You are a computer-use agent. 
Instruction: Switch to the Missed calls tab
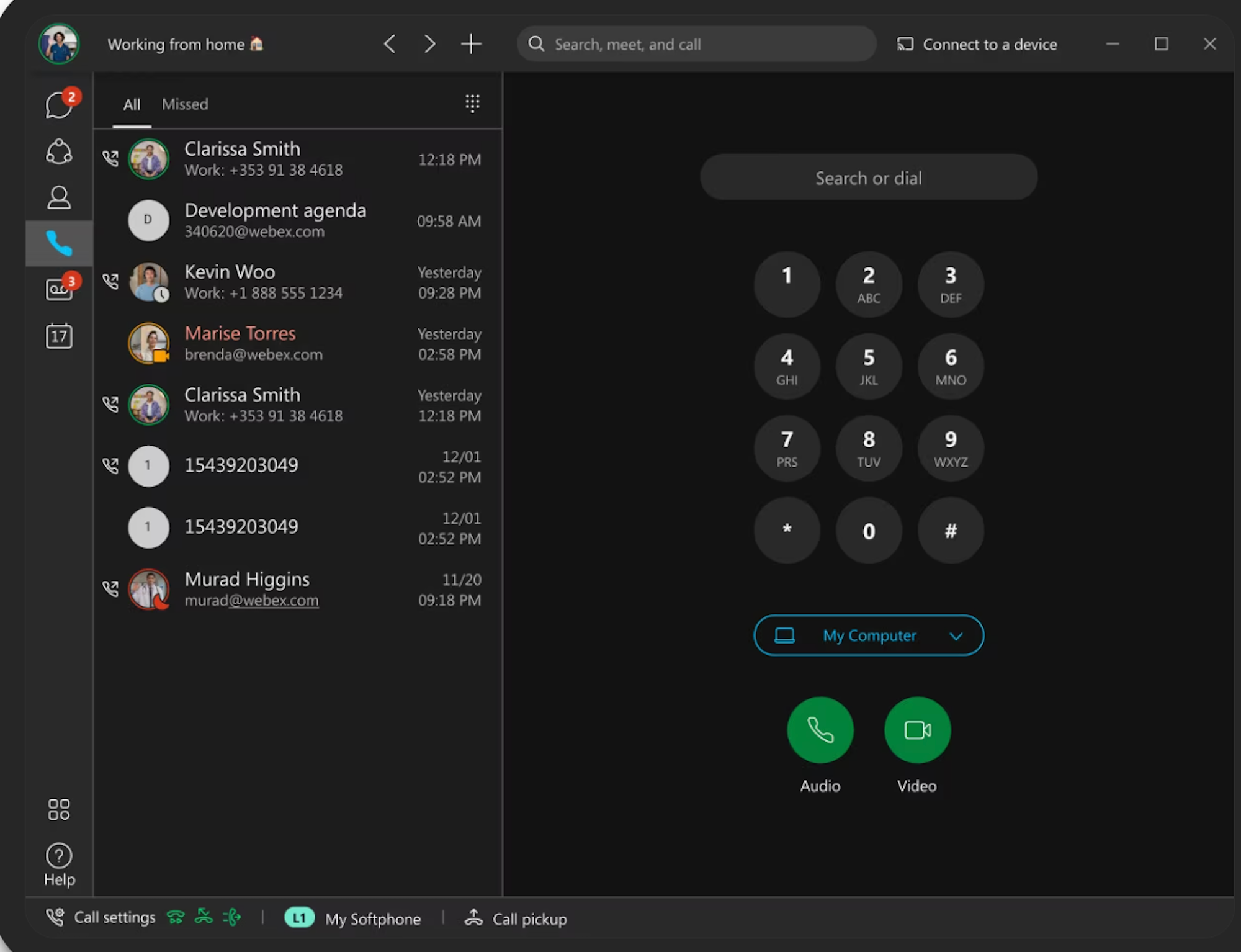click(x=185, y=103)
